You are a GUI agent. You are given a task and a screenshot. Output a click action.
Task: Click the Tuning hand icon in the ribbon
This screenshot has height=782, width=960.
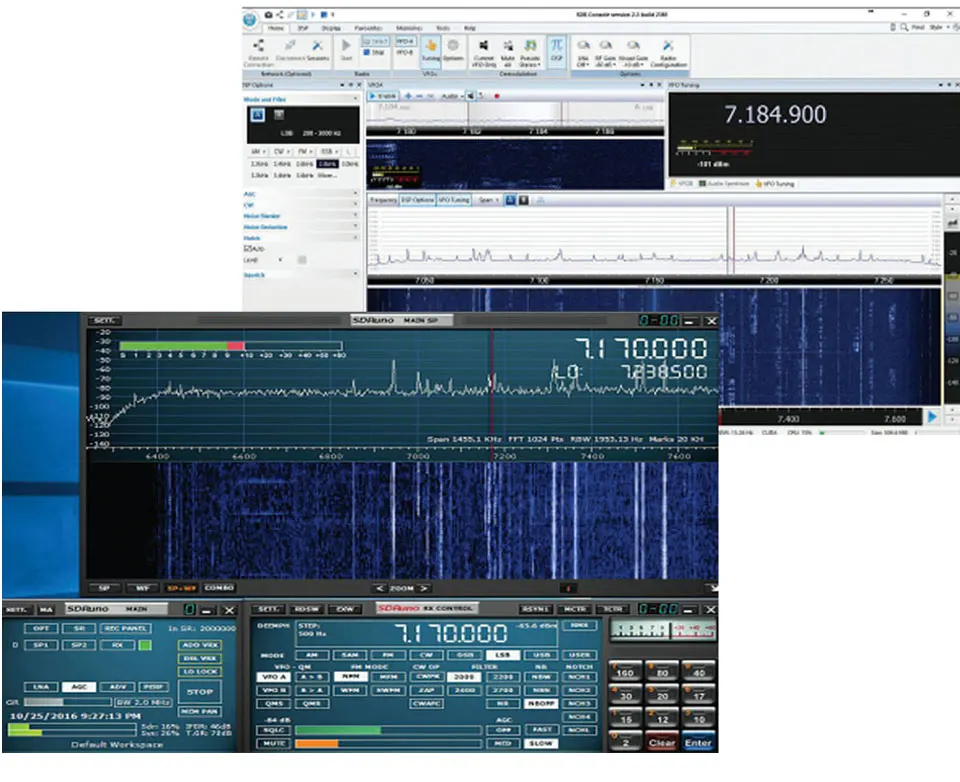click(430, 46)
